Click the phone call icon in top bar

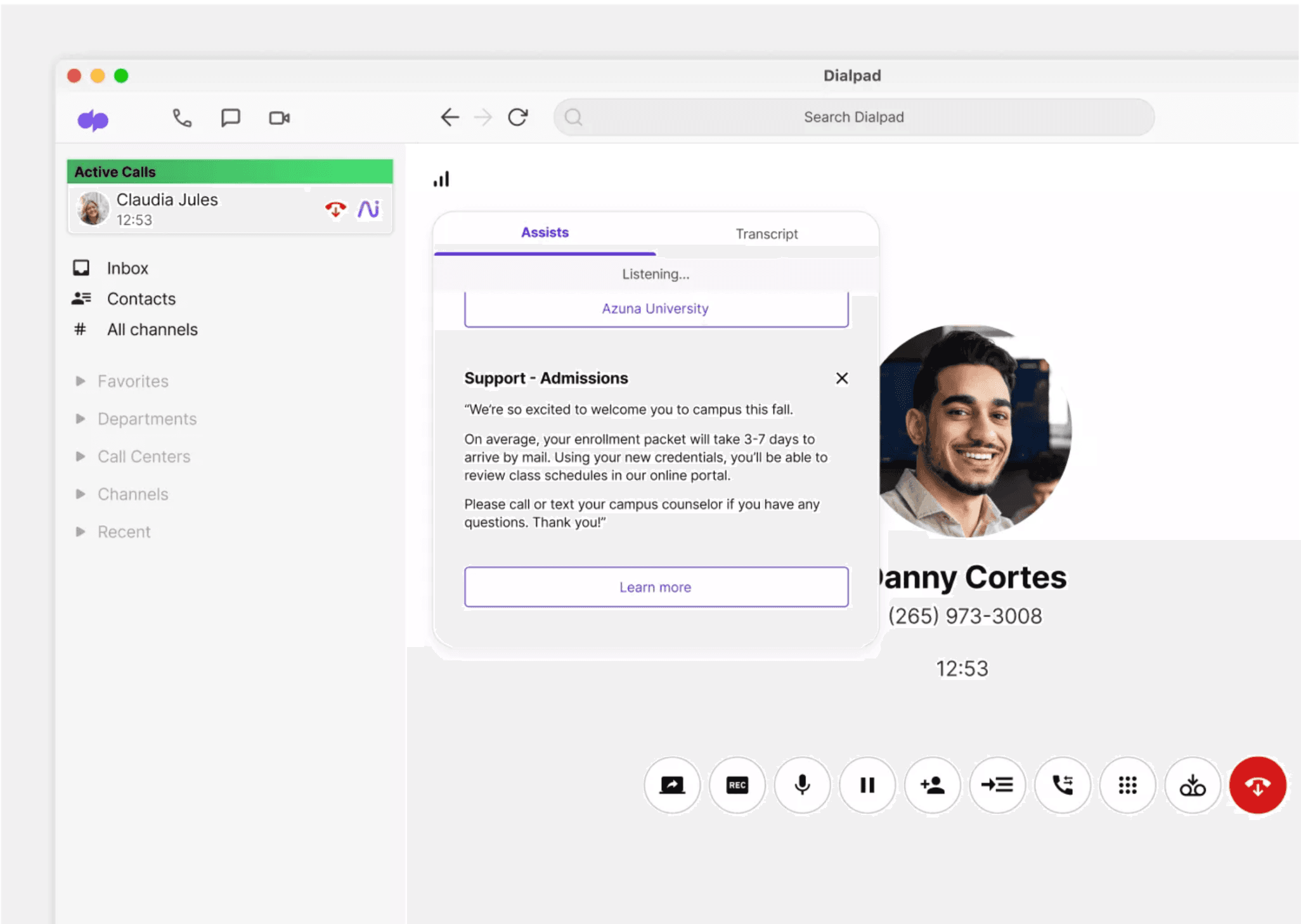click(x=182, y=118)
